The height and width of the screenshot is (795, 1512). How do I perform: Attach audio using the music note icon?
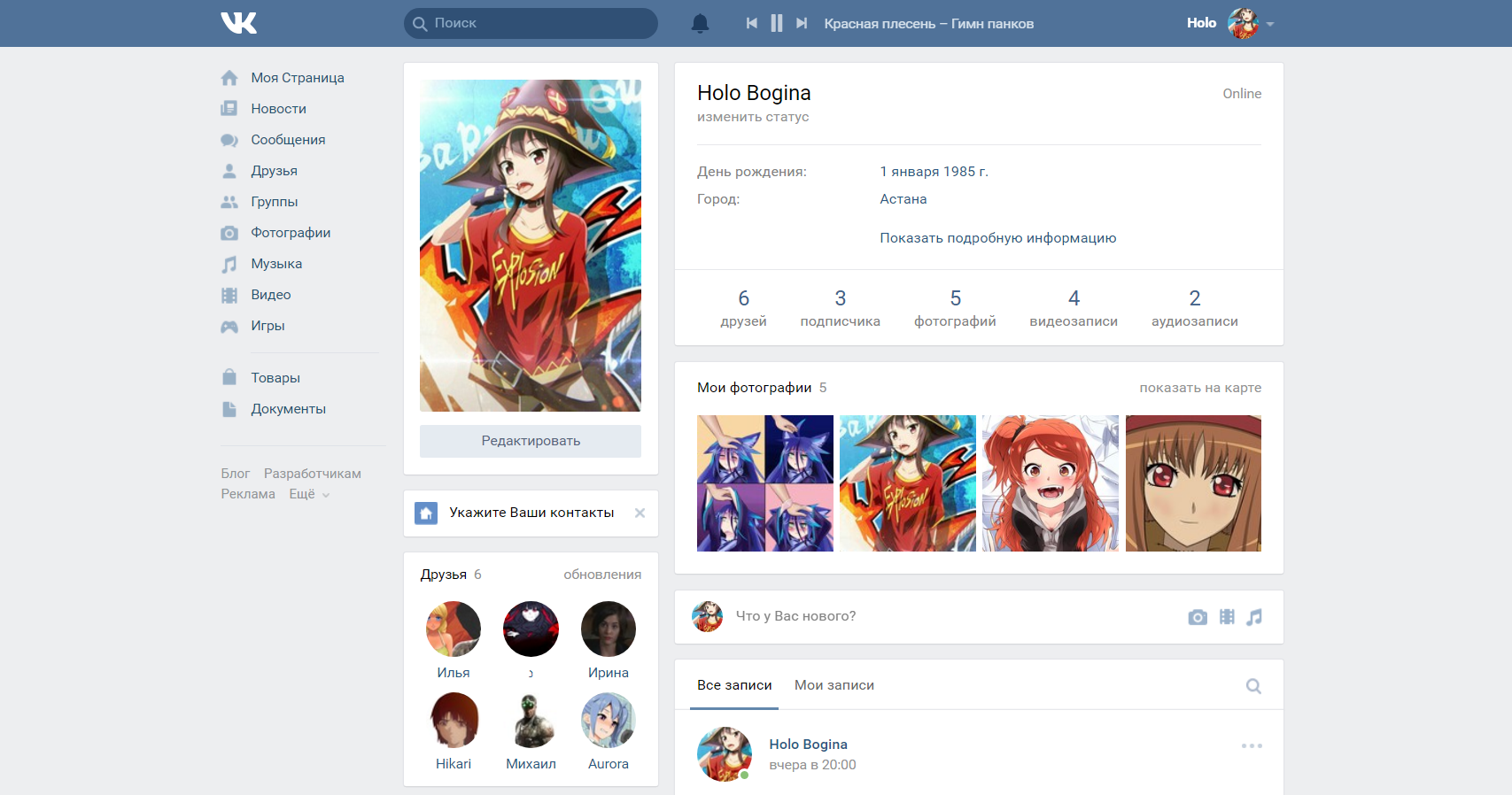pyautogui.click(x=1254, y=617)
